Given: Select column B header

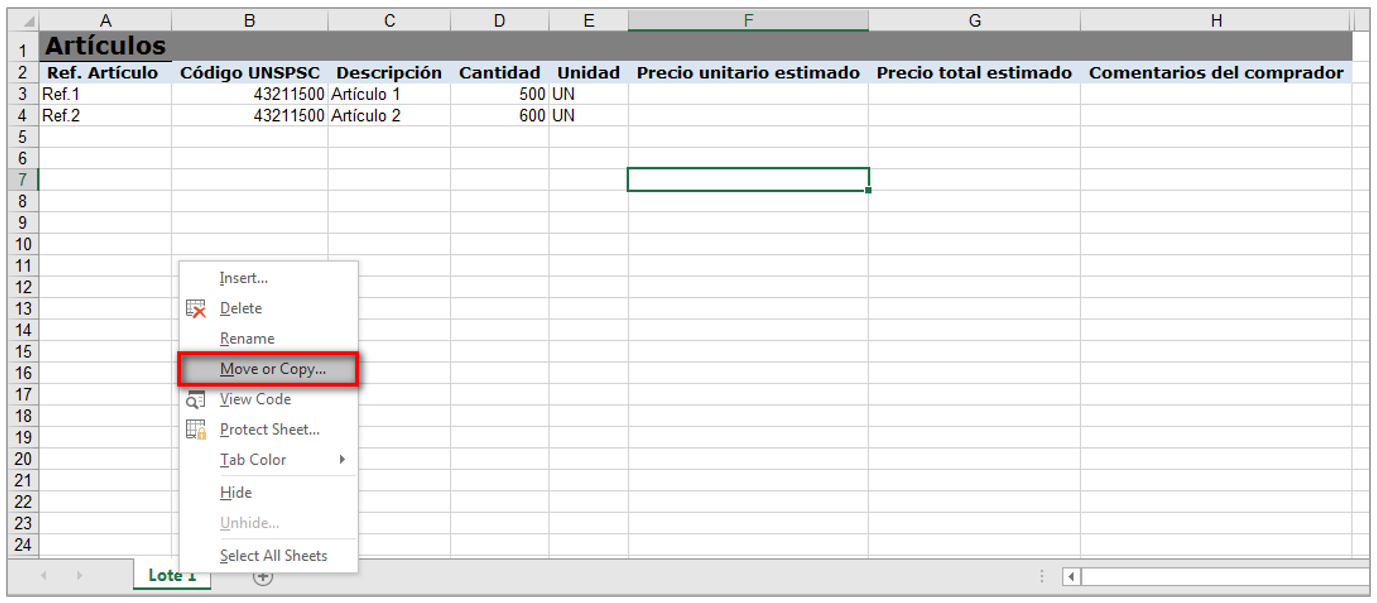Looking at the screenshot, I should 250,20.
